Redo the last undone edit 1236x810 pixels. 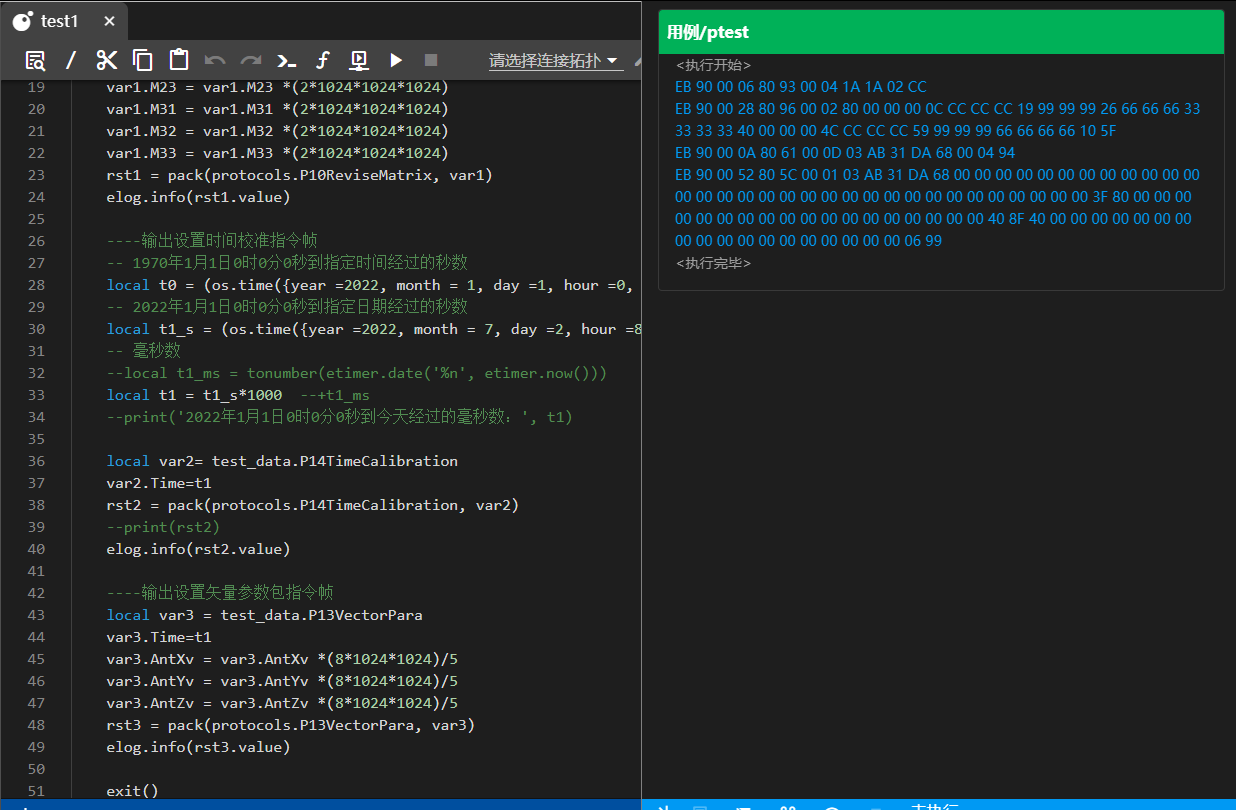[x=251, y=60]
